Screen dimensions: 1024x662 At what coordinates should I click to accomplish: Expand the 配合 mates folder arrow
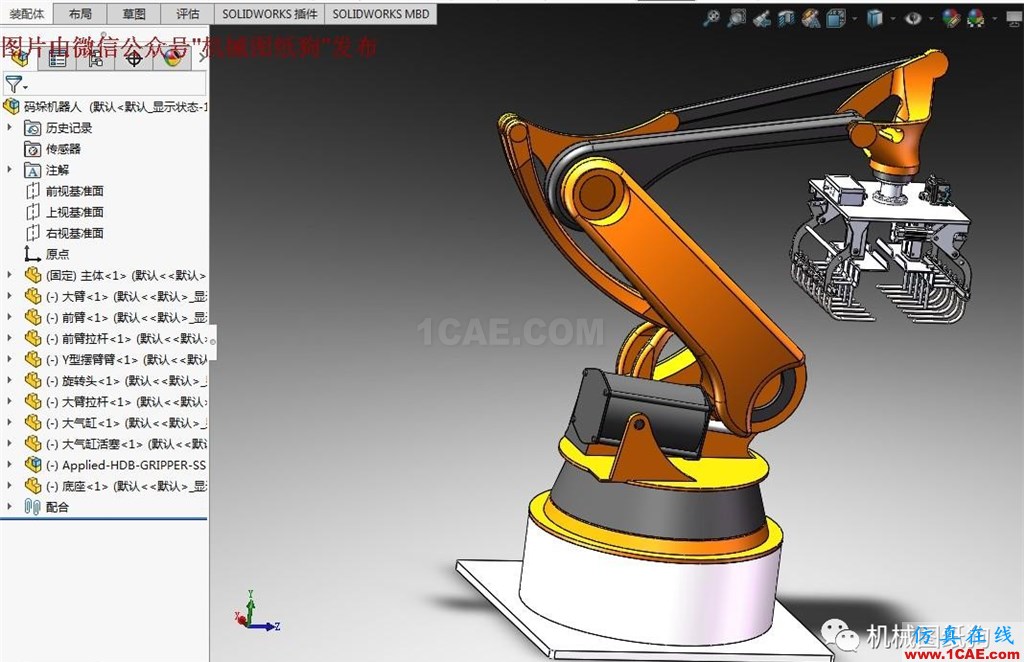point(9,507)
